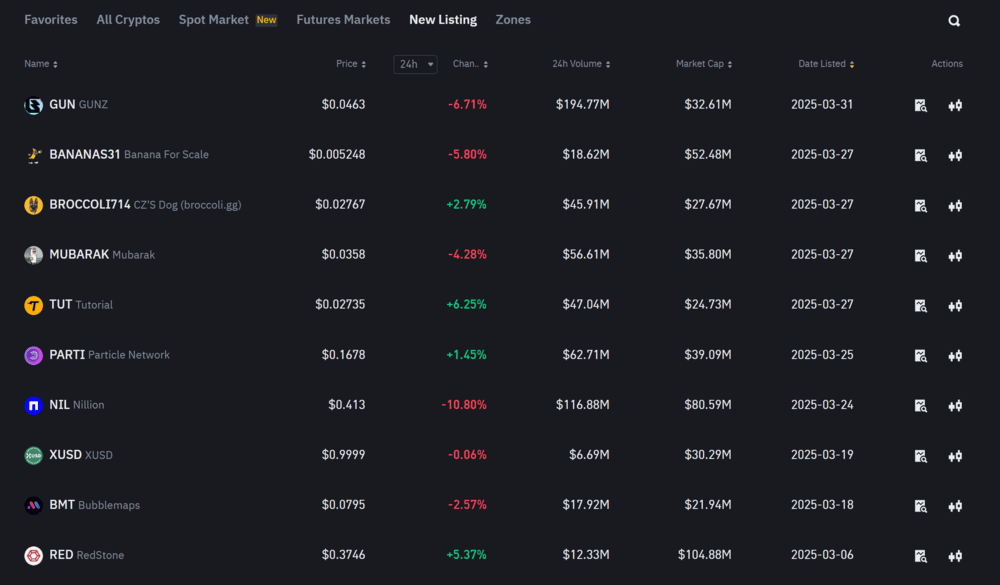Click NIL change value -10.80%
This screenshot has height=585, width=1000.
(x=464, y=404)
